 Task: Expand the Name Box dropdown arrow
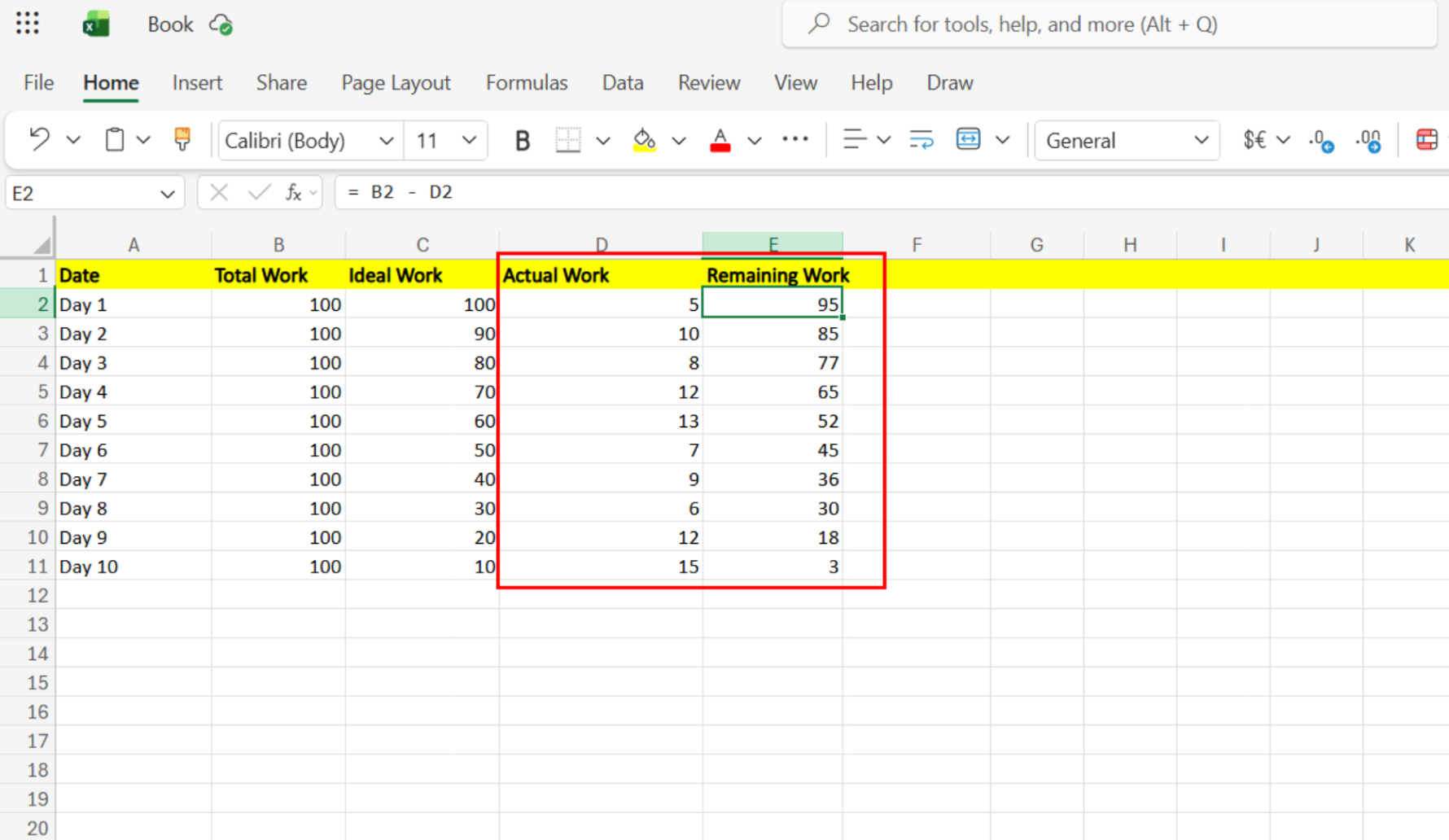tap(167, 194)
